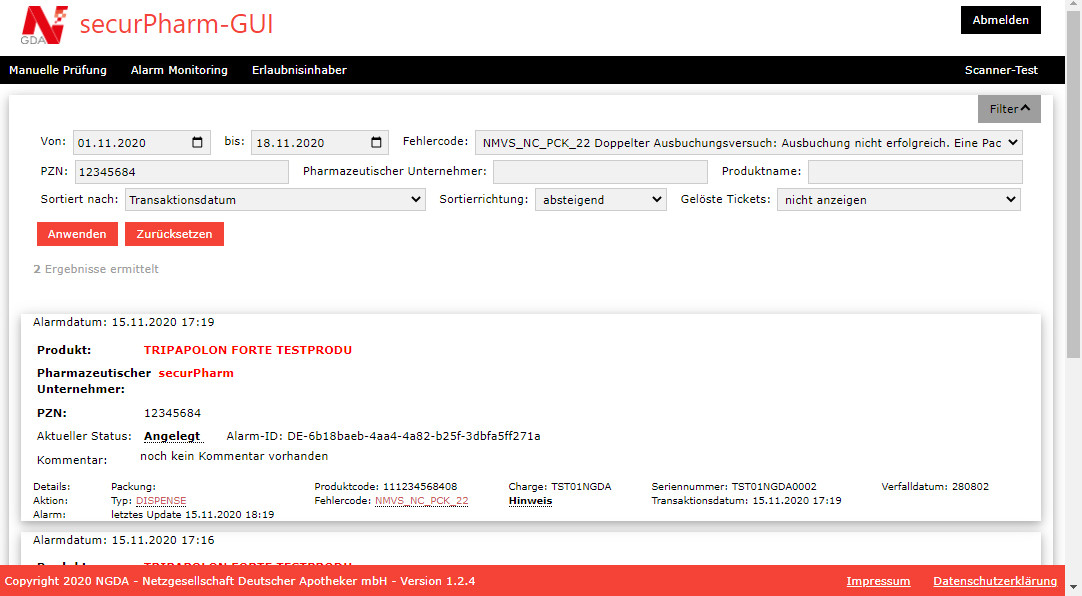Viewport: 1082px width, 596px height.
Task: Go to Alarm Monitoring
Action: 179,70
